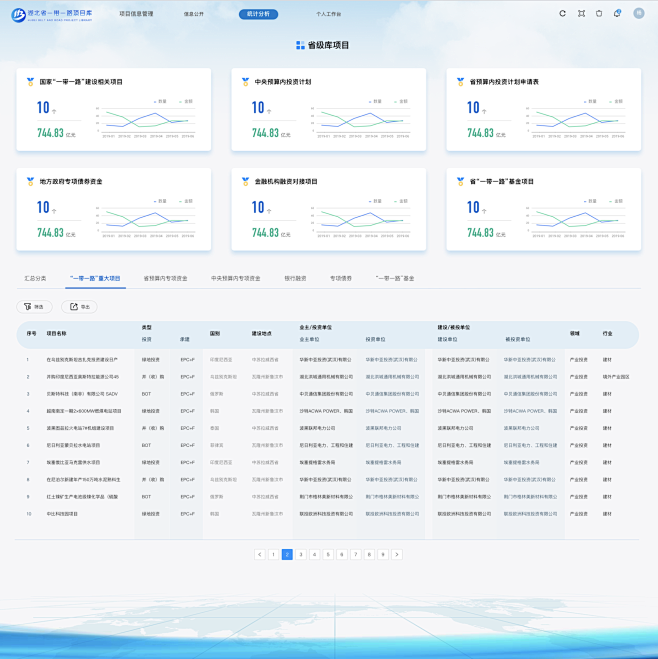This screenshot has height=659, width=658.
Task: Go to page 5 in pagination
Action: pos(328,554)
